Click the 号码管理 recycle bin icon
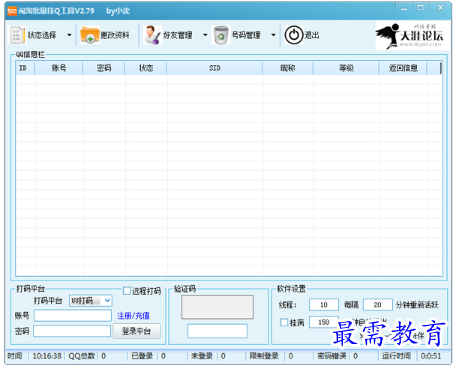The width and height of the screenshot is (454, 365). [221, 35]
